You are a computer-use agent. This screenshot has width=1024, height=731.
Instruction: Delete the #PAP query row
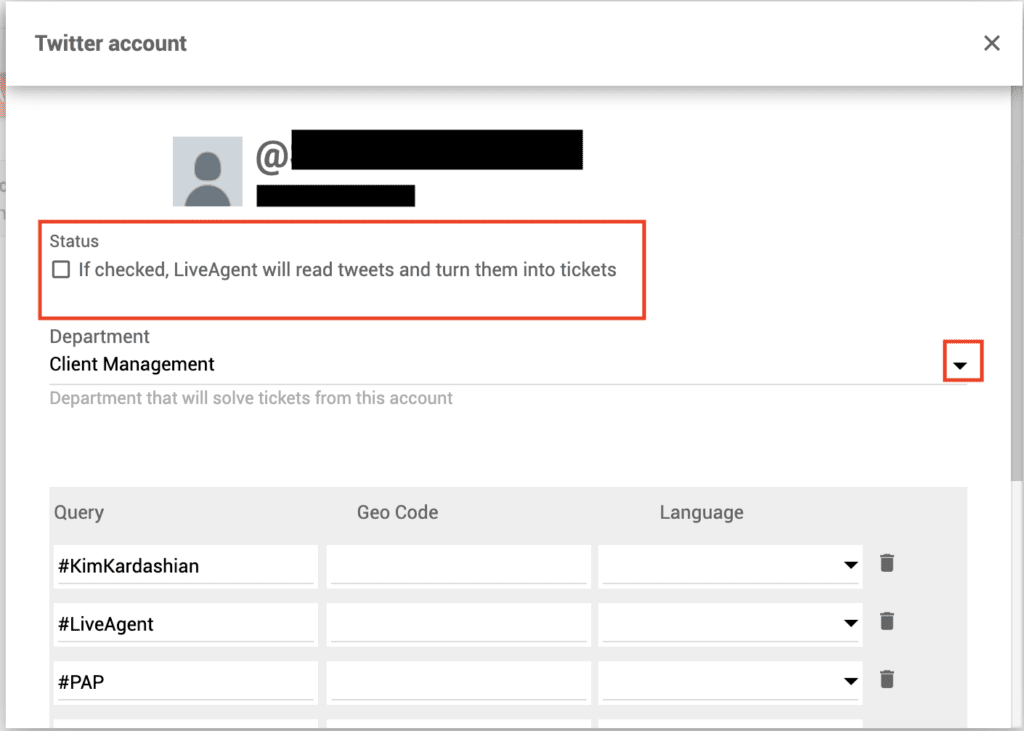tap(886, 681)
